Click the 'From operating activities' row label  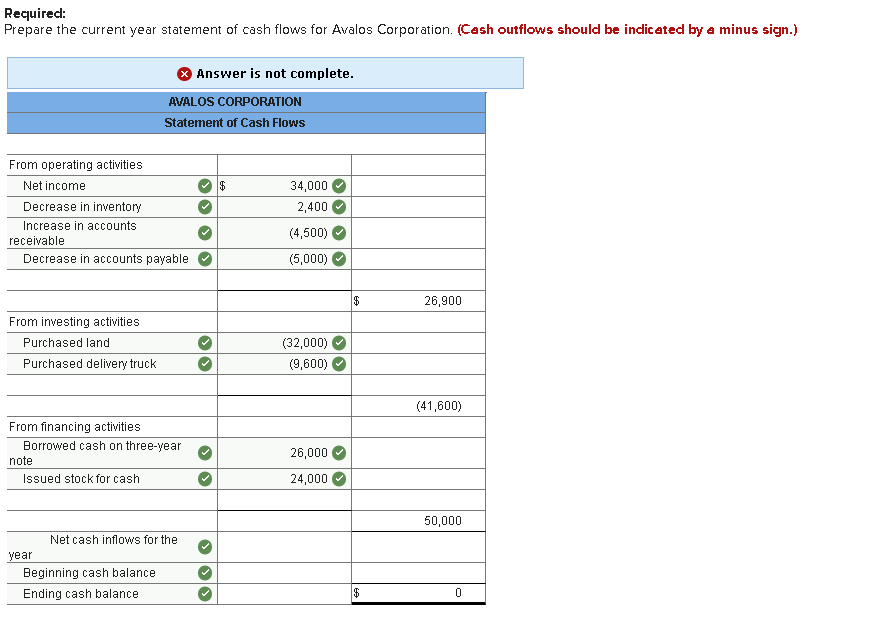pos(76,165)
